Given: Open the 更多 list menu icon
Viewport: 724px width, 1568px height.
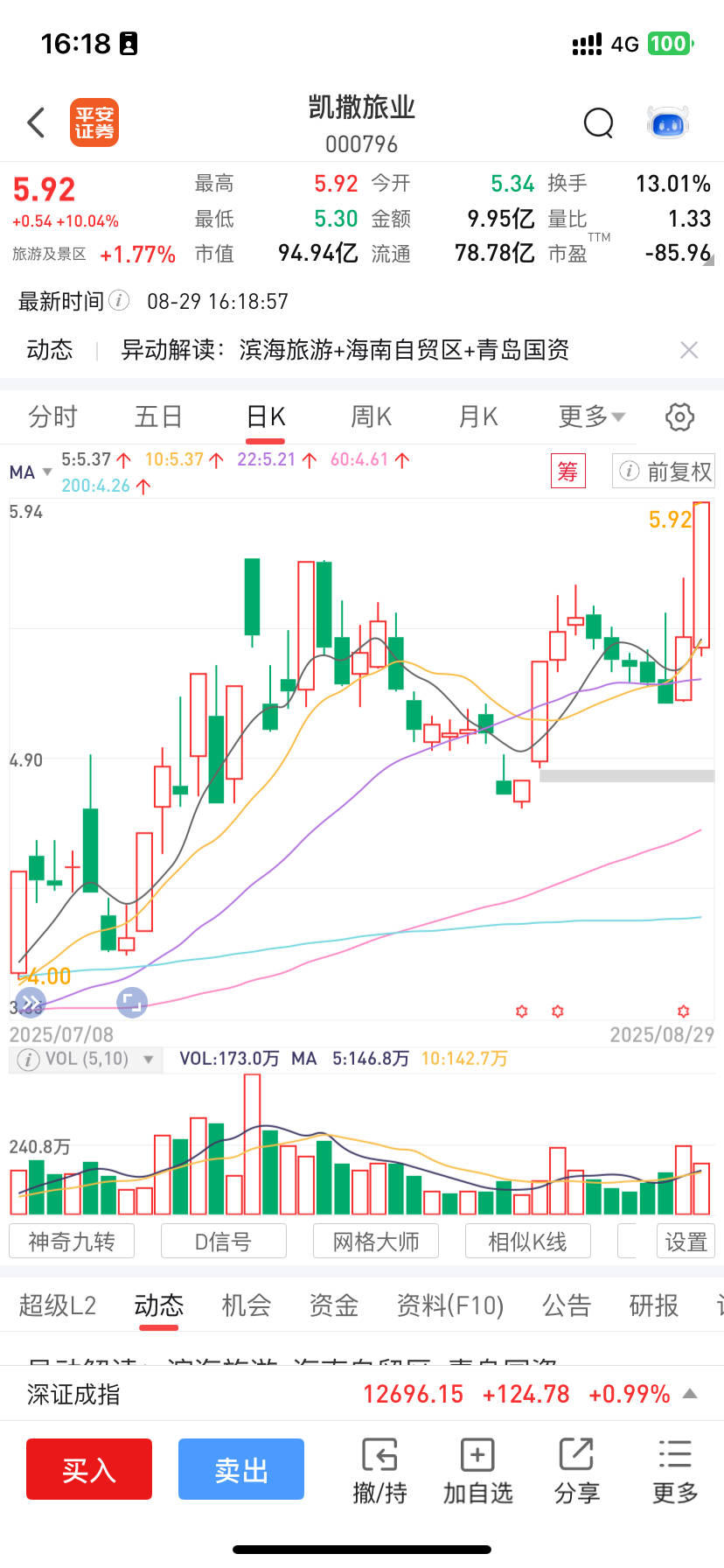Looking at the screenshot, I should click(675, 1454).
